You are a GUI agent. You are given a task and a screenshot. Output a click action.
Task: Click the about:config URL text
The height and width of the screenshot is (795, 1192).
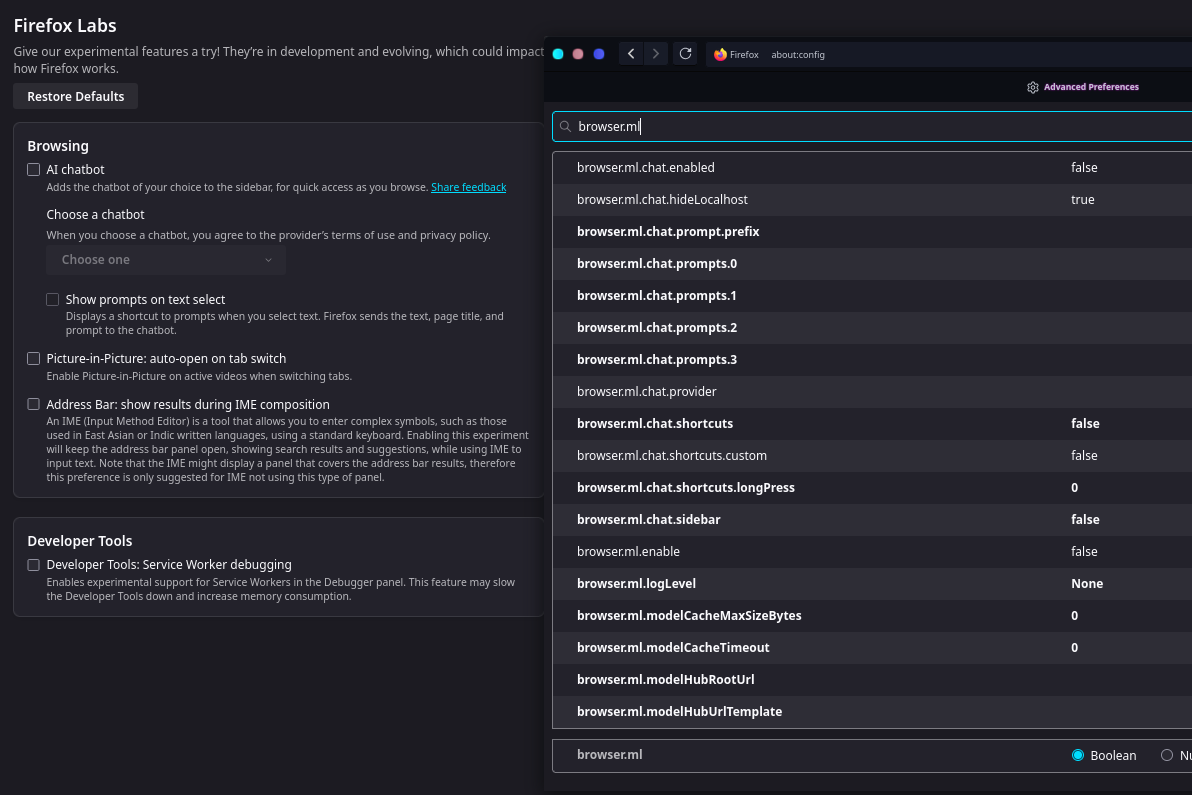pyautogui.click(x=798, y=55)
